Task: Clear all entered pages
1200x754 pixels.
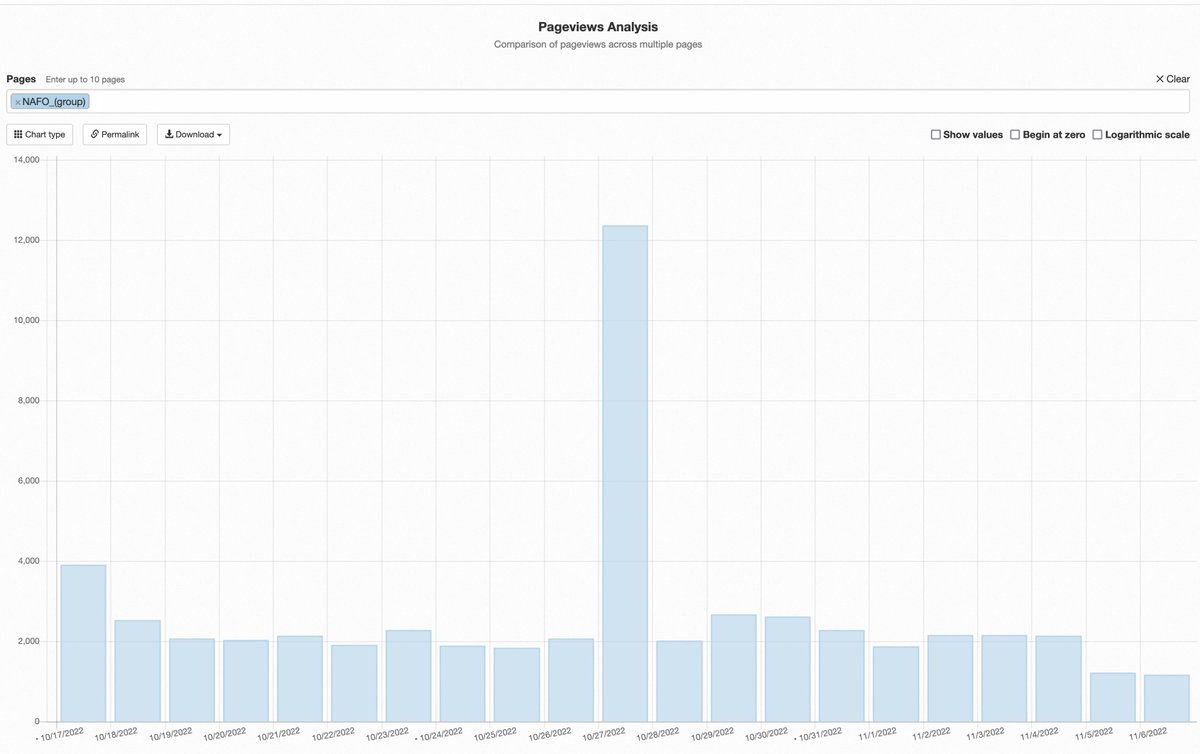Action: (x=1172, y=79)
